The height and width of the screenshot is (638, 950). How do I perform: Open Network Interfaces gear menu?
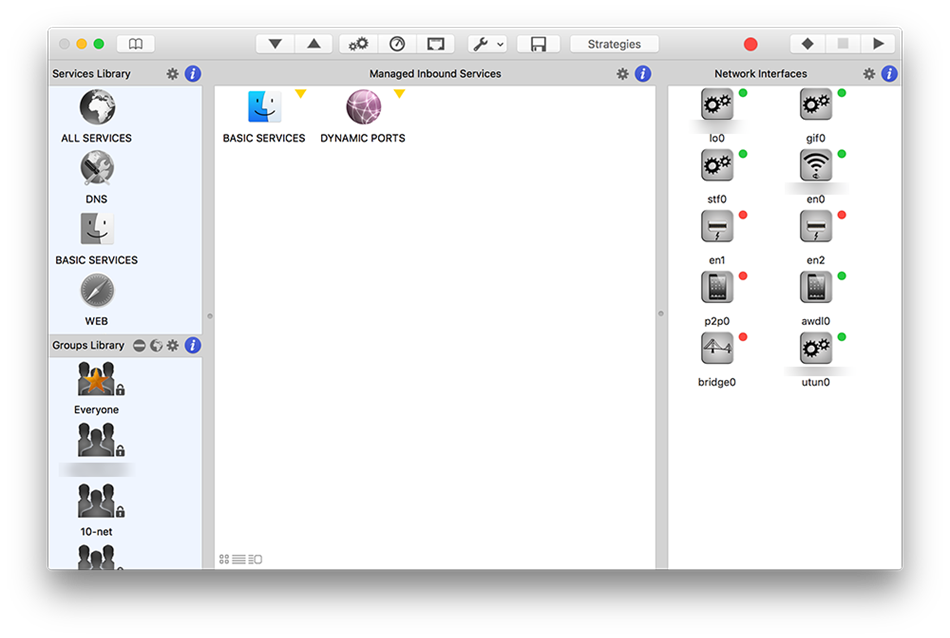[869, 74]
